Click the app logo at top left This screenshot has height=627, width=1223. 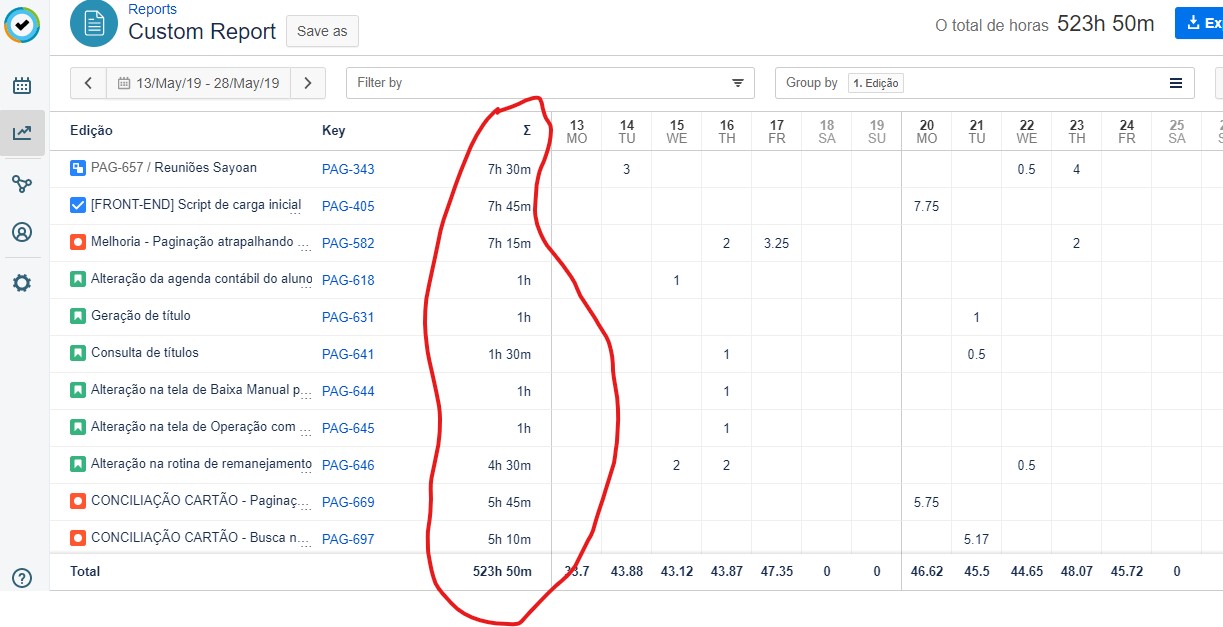[22, 25]
